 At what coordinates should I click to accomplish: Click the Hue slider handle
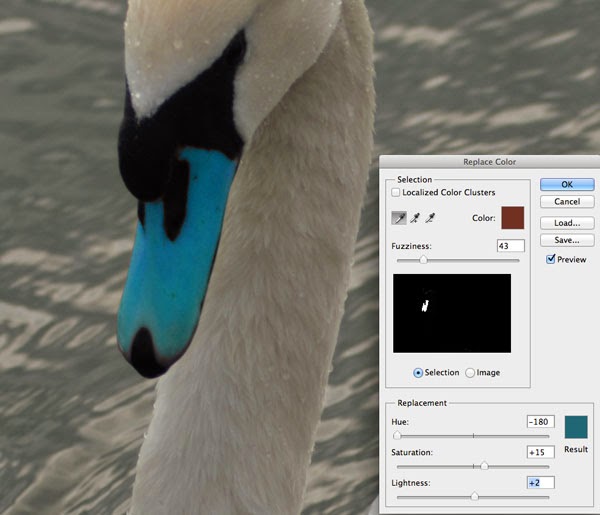[397, 435]
